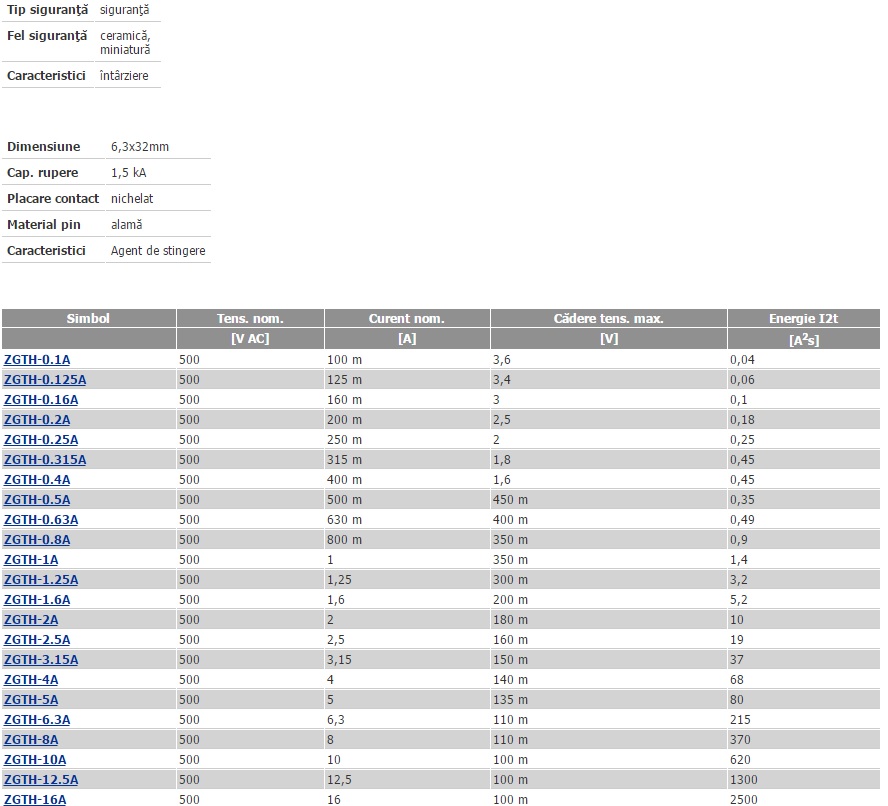This screenshot has height=806, width=888.
Task: Open the ZGTH-6.3A product link
Action: click(37, 720)
